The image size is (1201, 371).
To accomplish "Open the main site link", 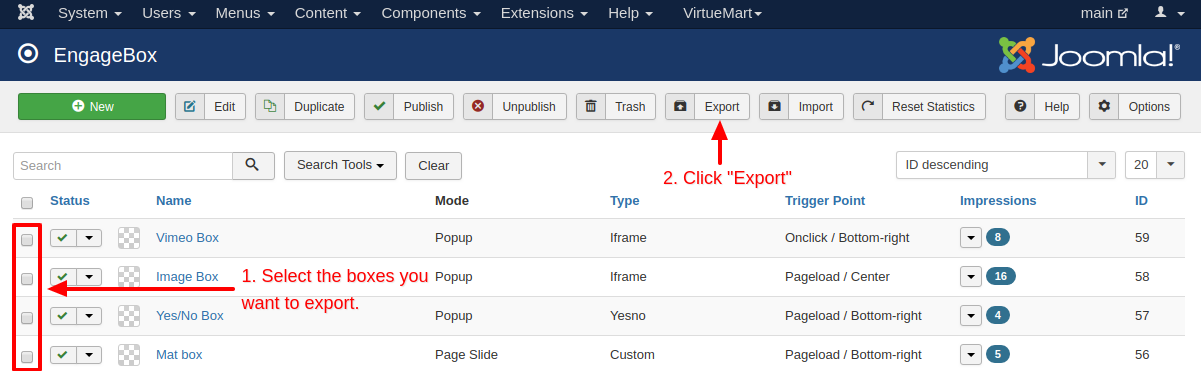I will (1104, 13).
